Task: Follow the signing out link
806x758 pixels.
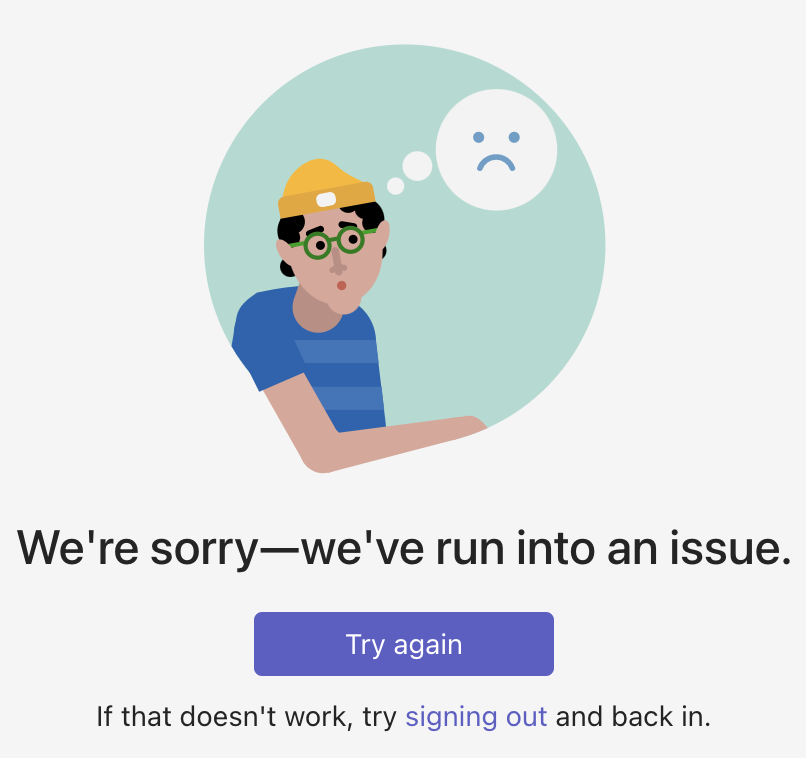Action: tap(476, 716)
